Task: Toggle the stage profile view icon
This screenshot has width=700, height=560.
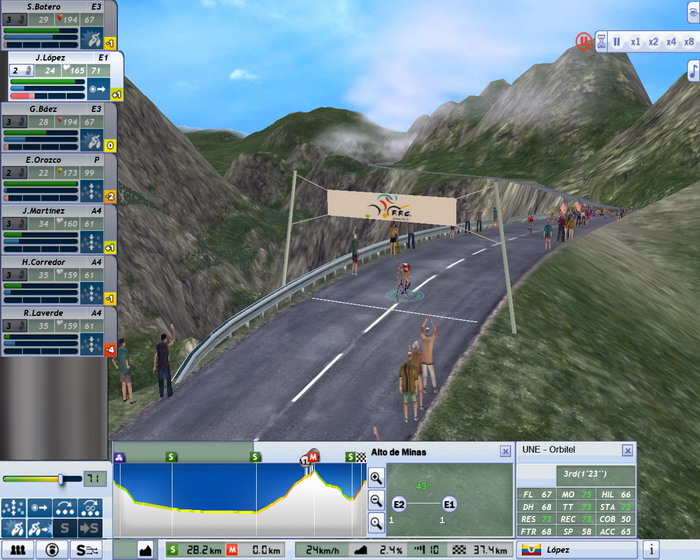Action: (x=145, y=549)
